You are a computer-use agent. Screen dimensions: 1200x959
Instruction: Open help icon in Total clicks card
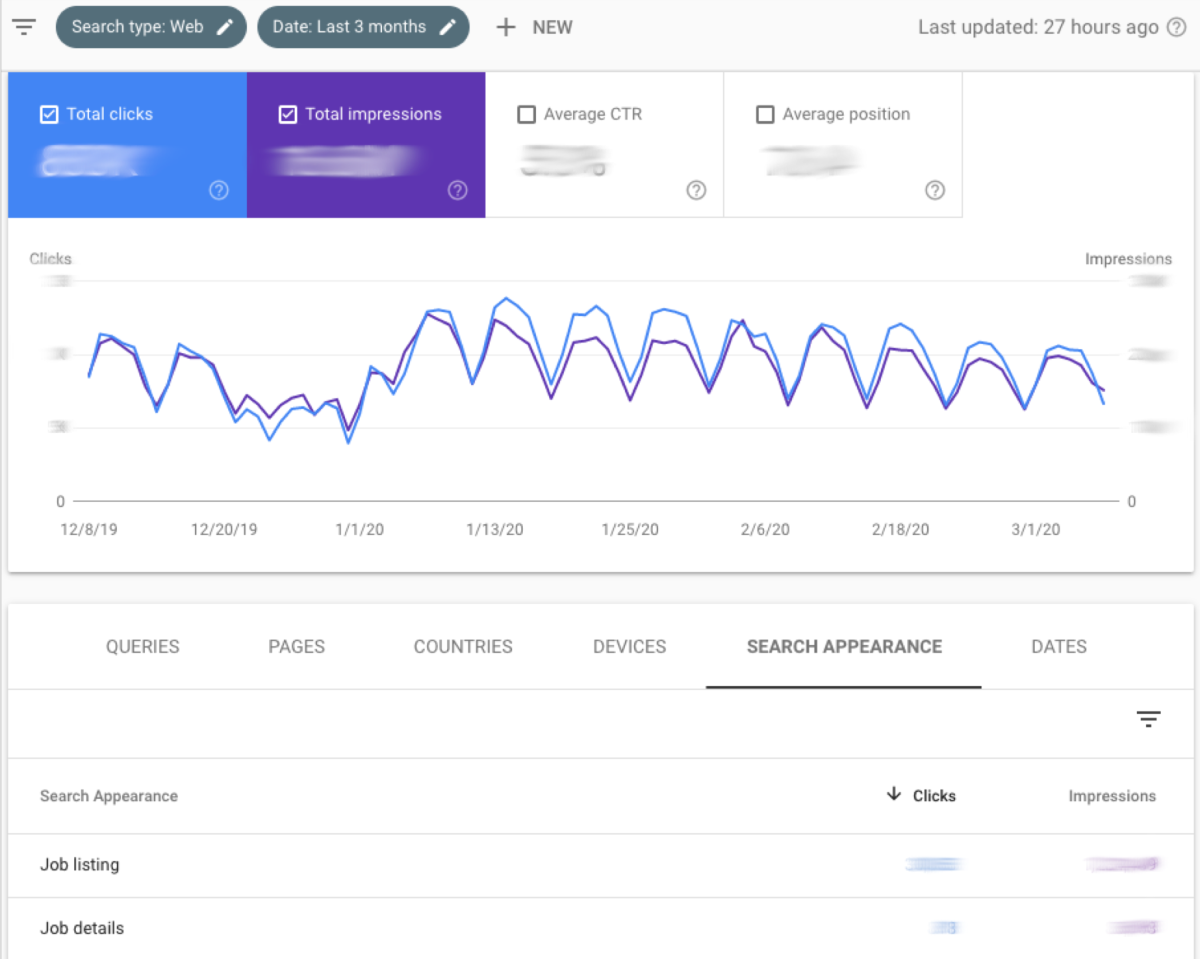[x=219, y=190]
